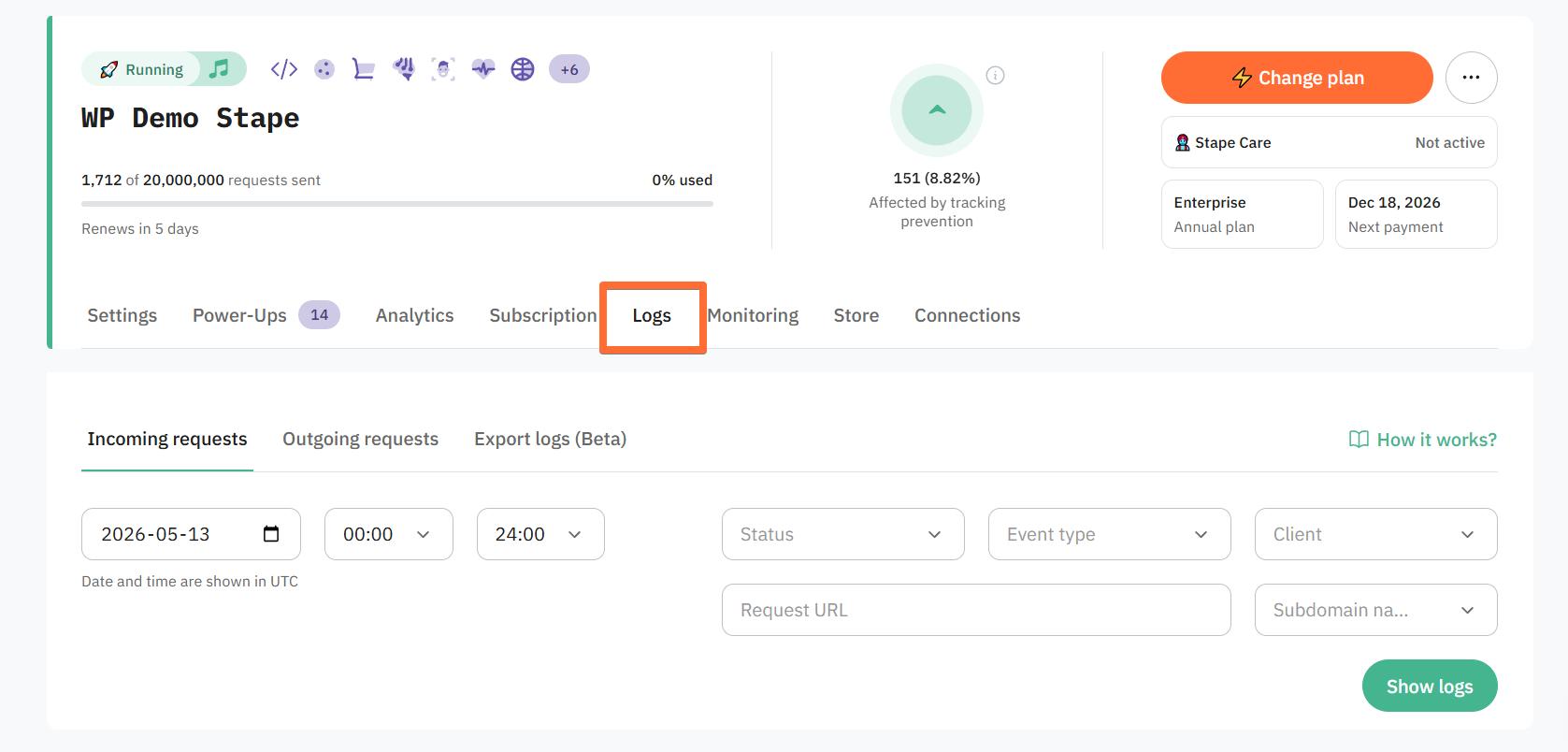Expand the Subdomain name dropdown
1568x752 pixels.
pyautogui.click(x=1376, y=610)
